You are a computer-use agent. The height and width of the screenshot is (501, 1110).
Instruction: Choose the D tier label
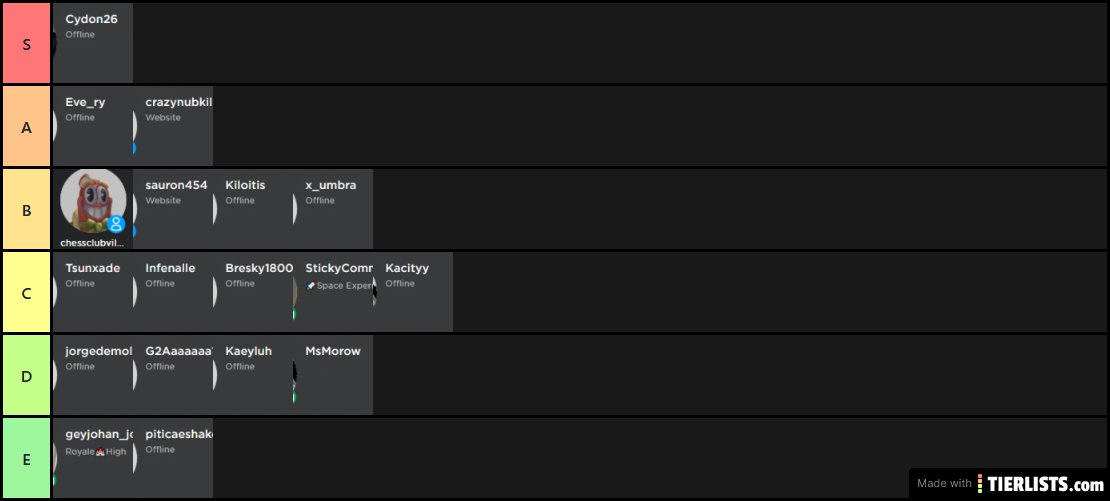[x=26, y=375]
